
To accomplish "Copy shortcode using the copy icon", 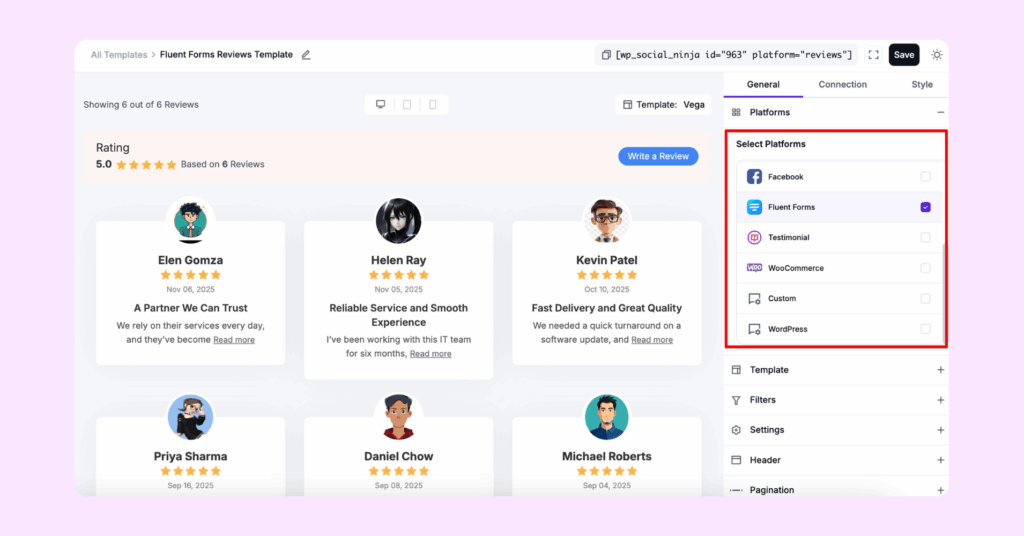I will pyautogui.click(x=606, y=55).
